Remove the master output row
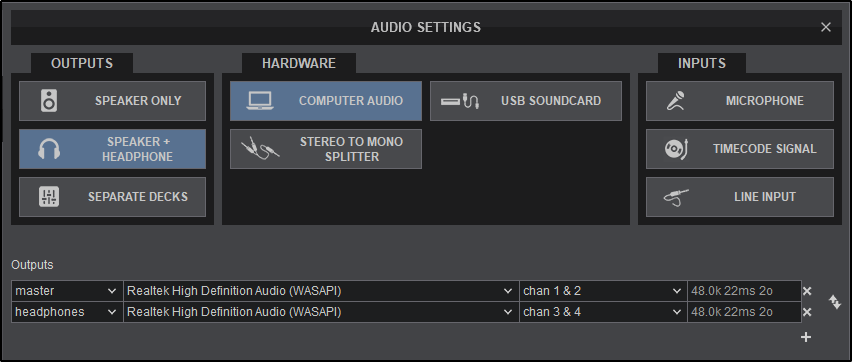The width and height of the screenshot is (852, 362). coord(807,291)
